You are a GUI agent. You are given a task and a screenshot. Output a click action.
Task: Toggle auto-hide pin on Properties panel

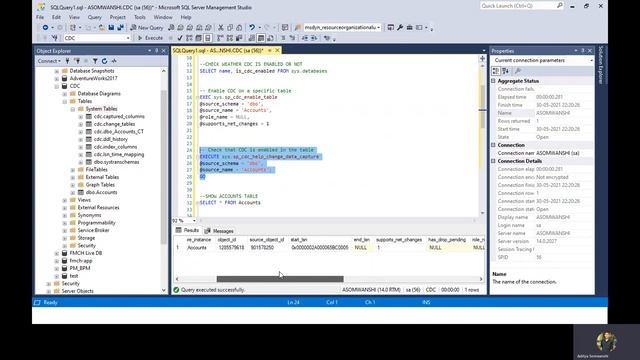pos(583,51)
